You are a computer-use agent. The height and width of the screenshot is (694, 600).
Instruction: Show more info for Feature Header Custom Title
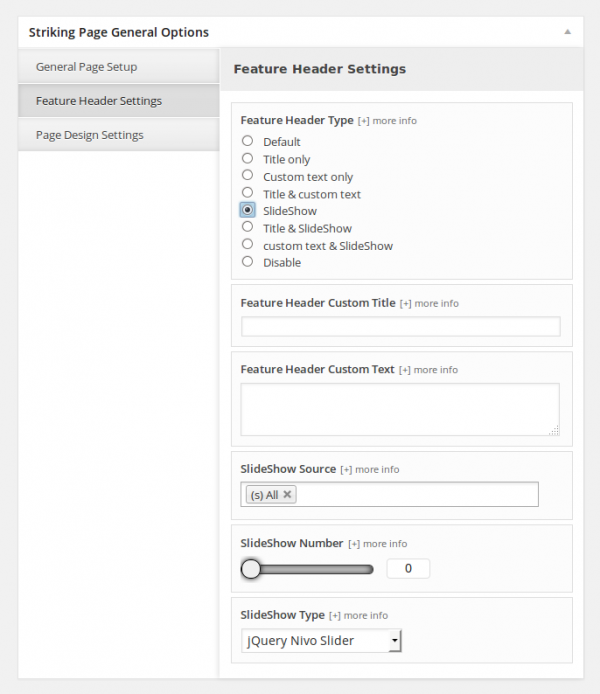[429, 304]
